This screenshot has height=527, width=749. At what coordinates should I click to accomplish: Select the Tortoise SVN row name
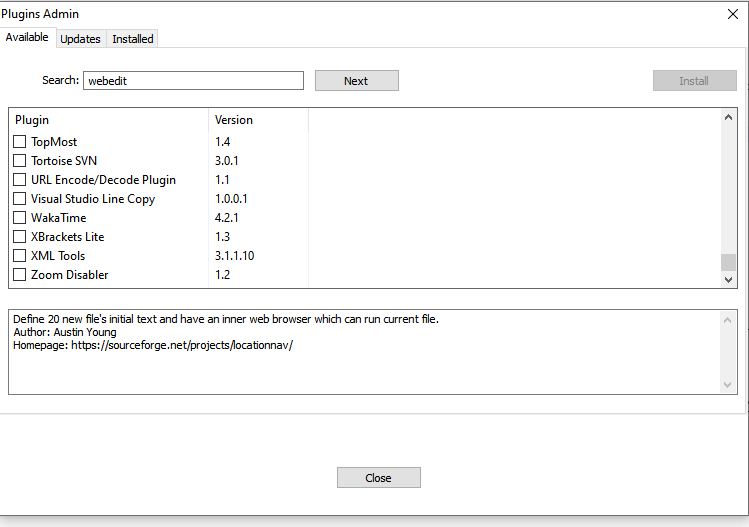pyautogui.click(x=64, y=161)
